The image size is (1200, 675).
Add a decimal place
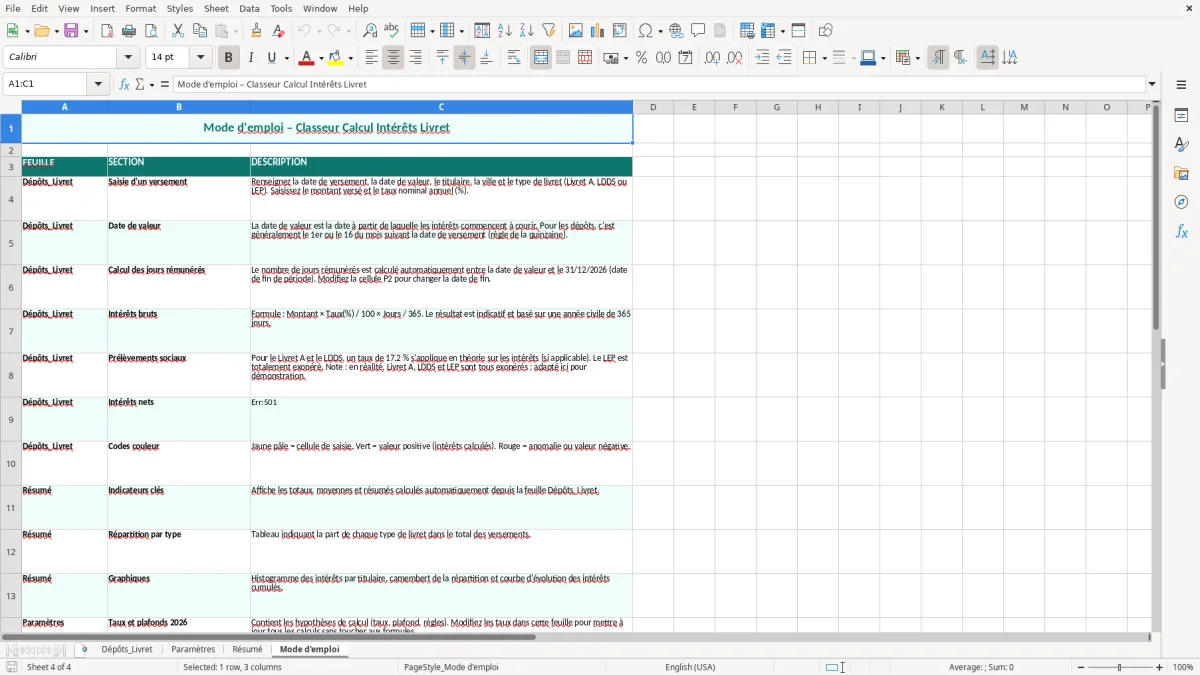tap(713, 58)
